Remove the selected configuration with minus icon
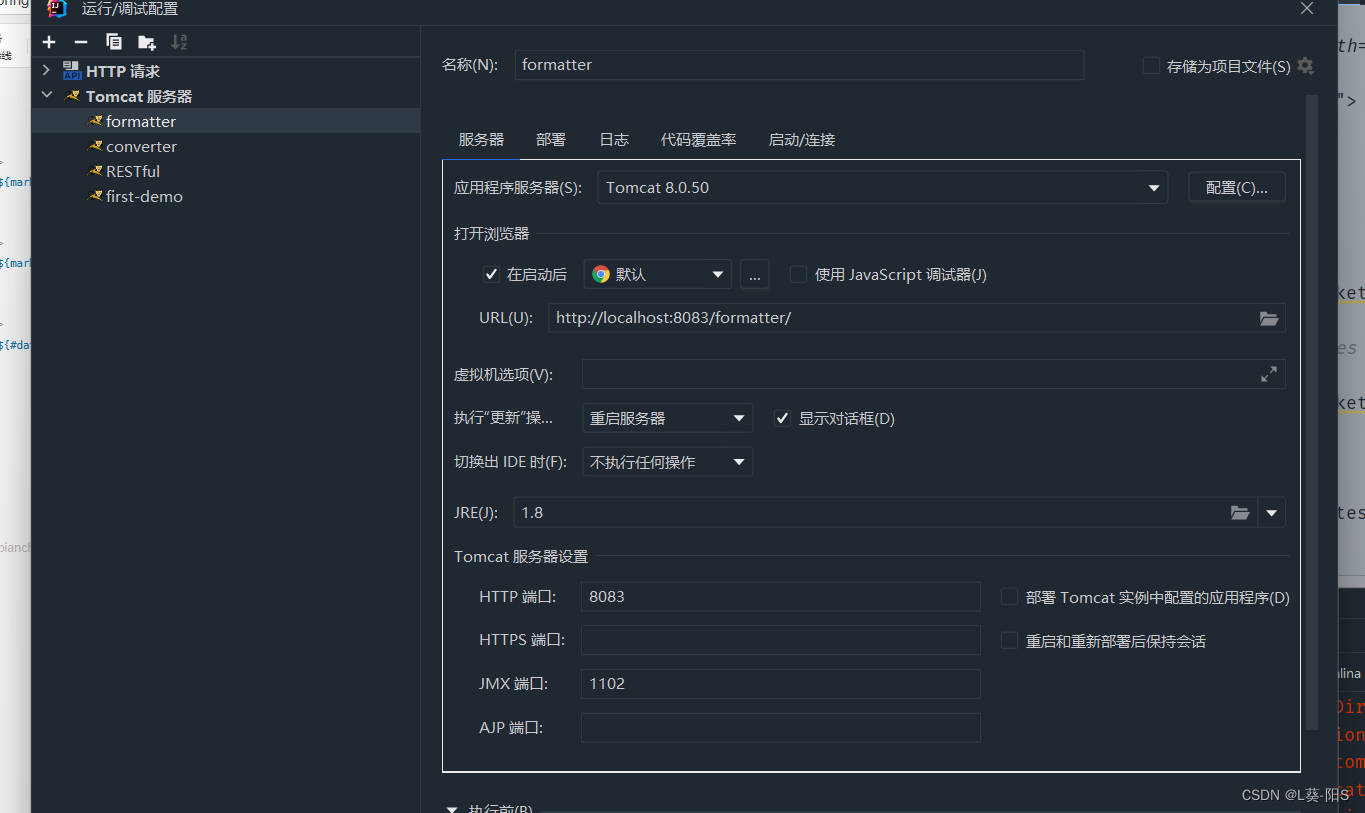Image resolution: width=1365 pixels, height=813 pixels. pyautogui.click(x=81, y=42)
